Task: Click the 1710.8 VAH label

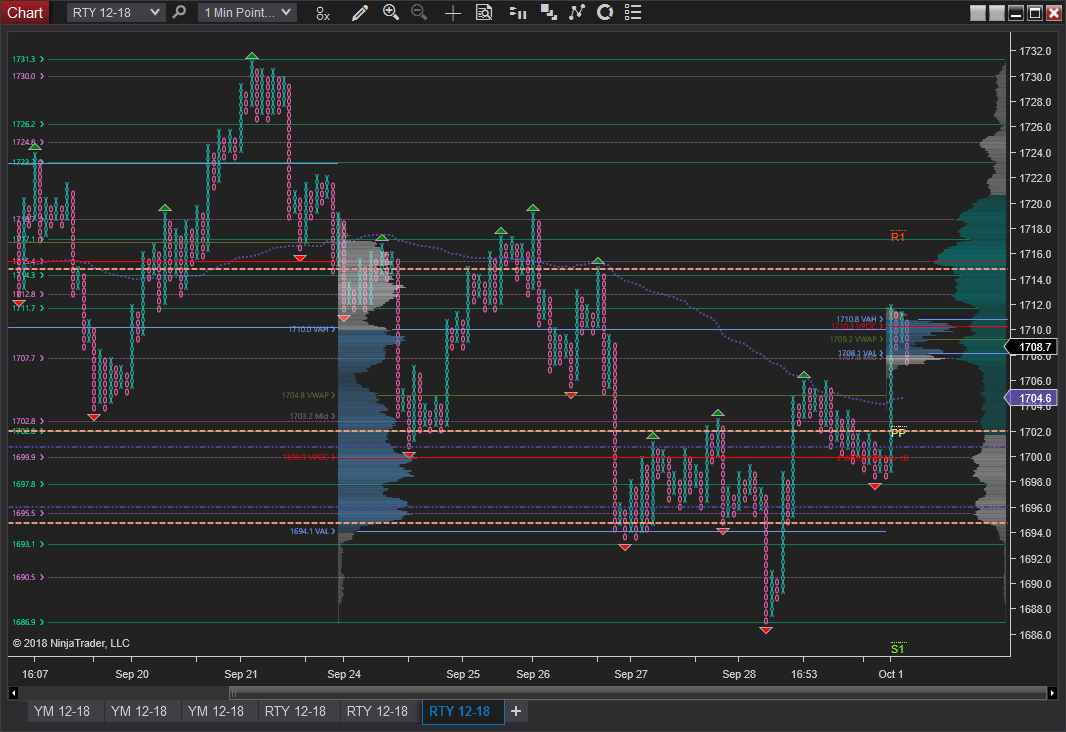Action: click(x=859, y=319)
